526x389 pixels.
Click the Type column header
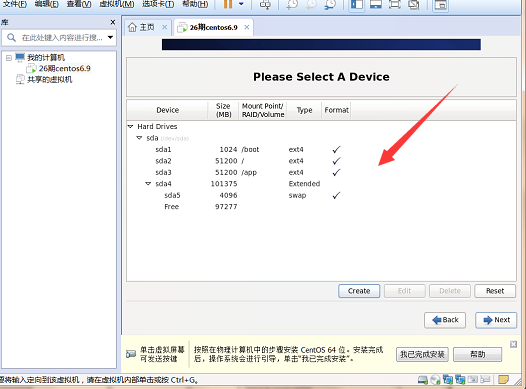click(304, 110)
